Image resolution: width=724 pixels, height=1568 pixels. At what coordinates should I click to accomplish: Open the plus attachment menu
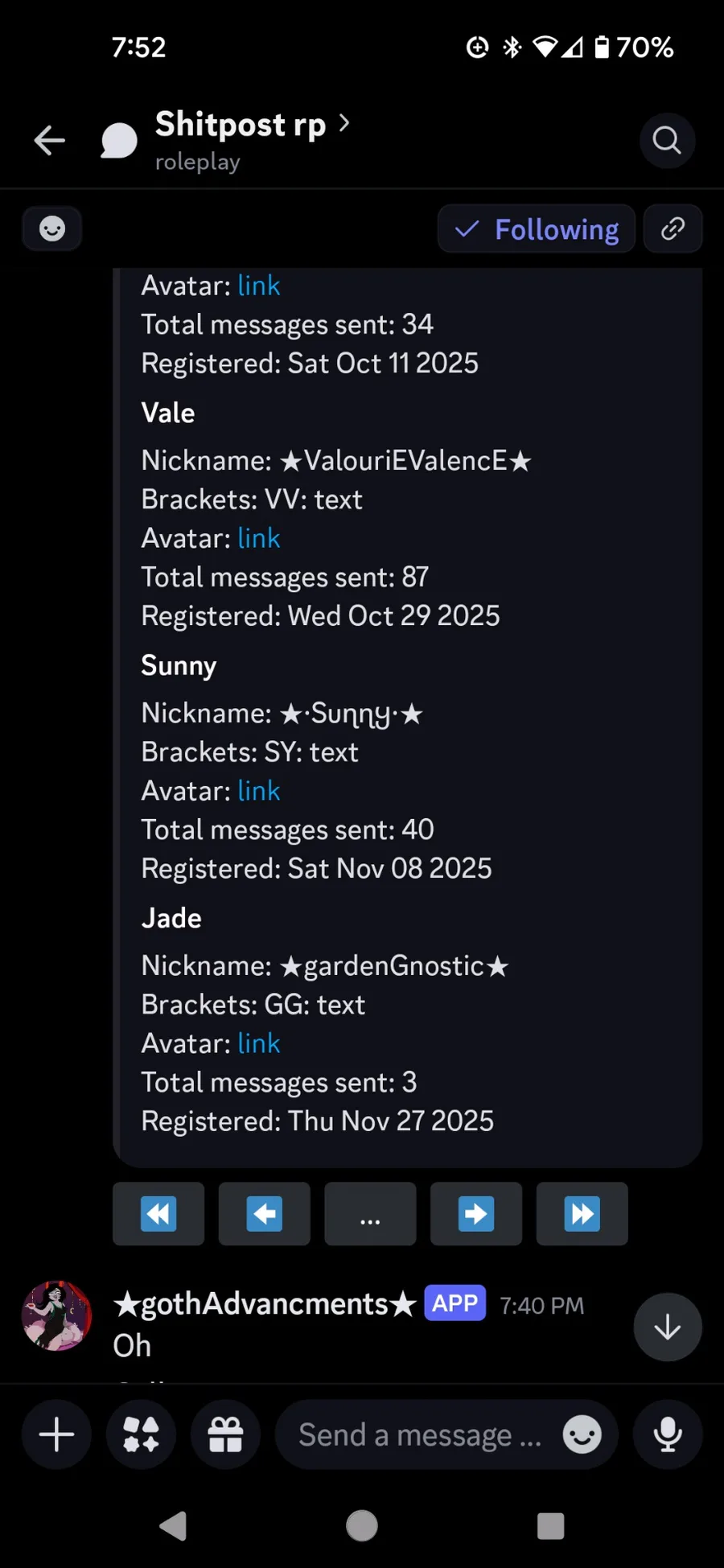[56, 1434]
